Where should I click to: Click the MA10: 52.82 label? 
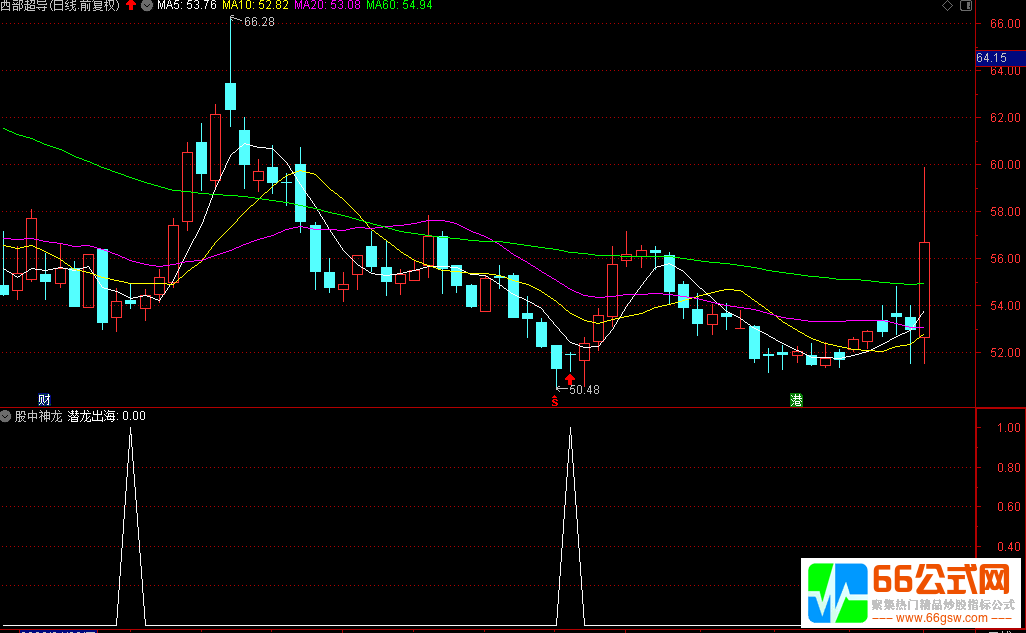[x=255, y=5]
